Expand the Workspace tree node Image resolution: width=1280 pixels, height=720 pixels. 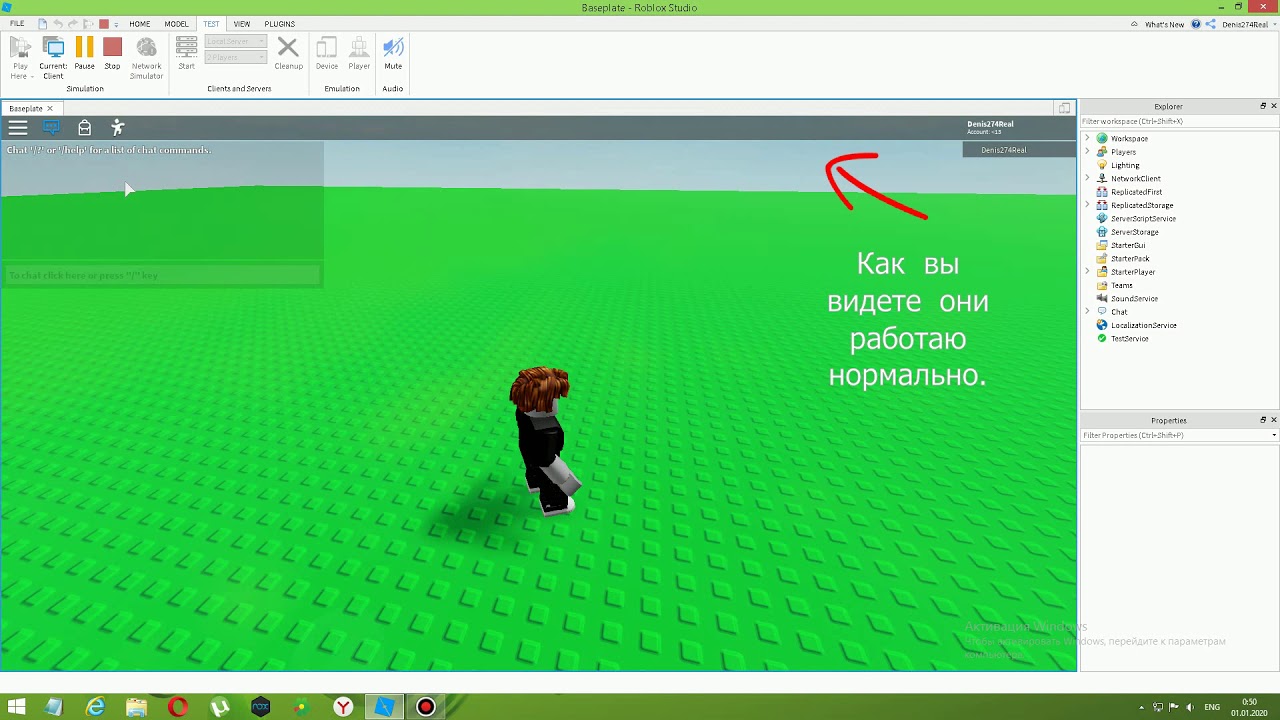tap(1088, 138)
